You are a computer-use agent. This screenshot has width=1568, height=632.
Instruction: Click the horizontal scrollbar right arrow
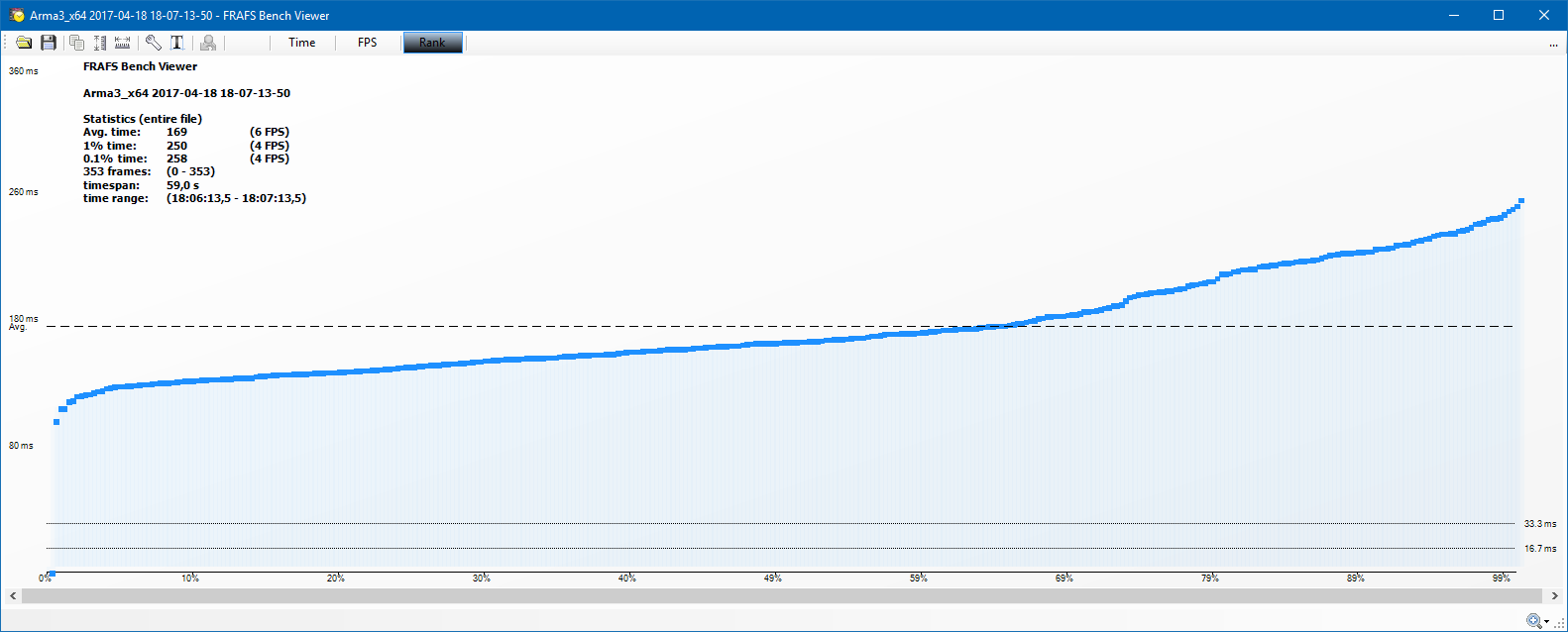pos(1554,596)
